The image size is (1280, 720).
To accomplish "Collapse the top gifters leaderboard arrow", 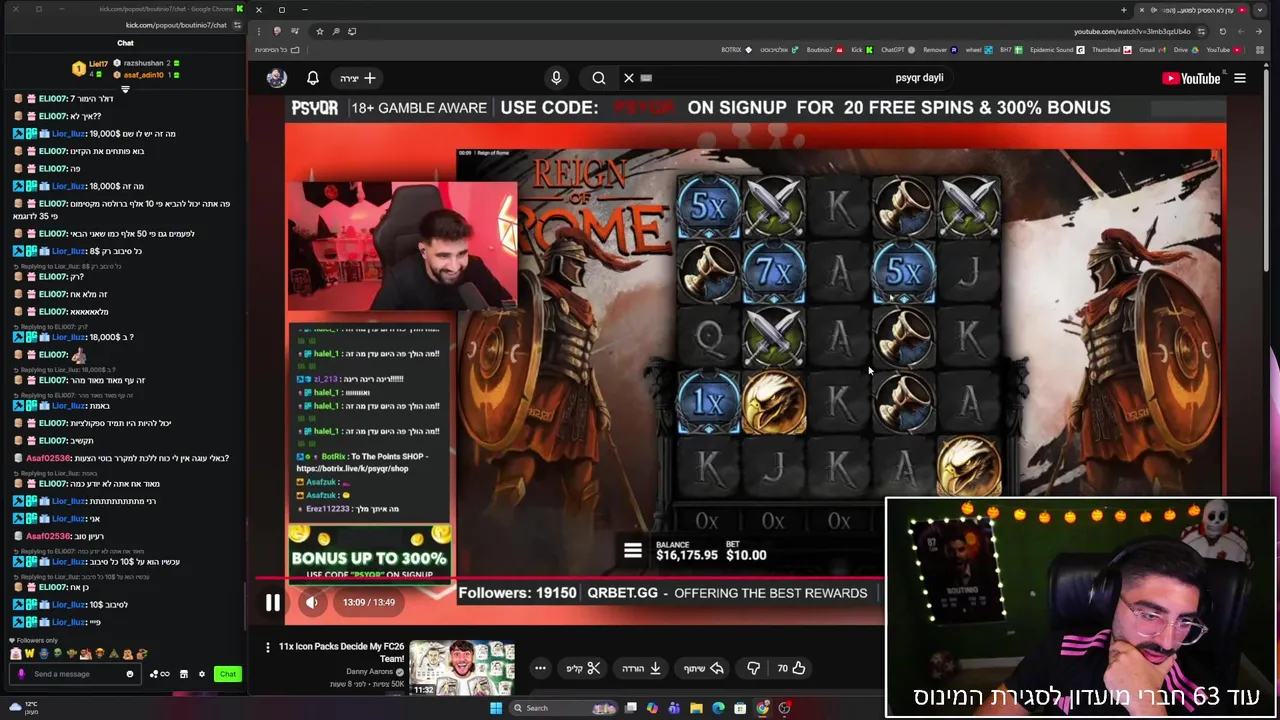I will [x=125, y=89].
